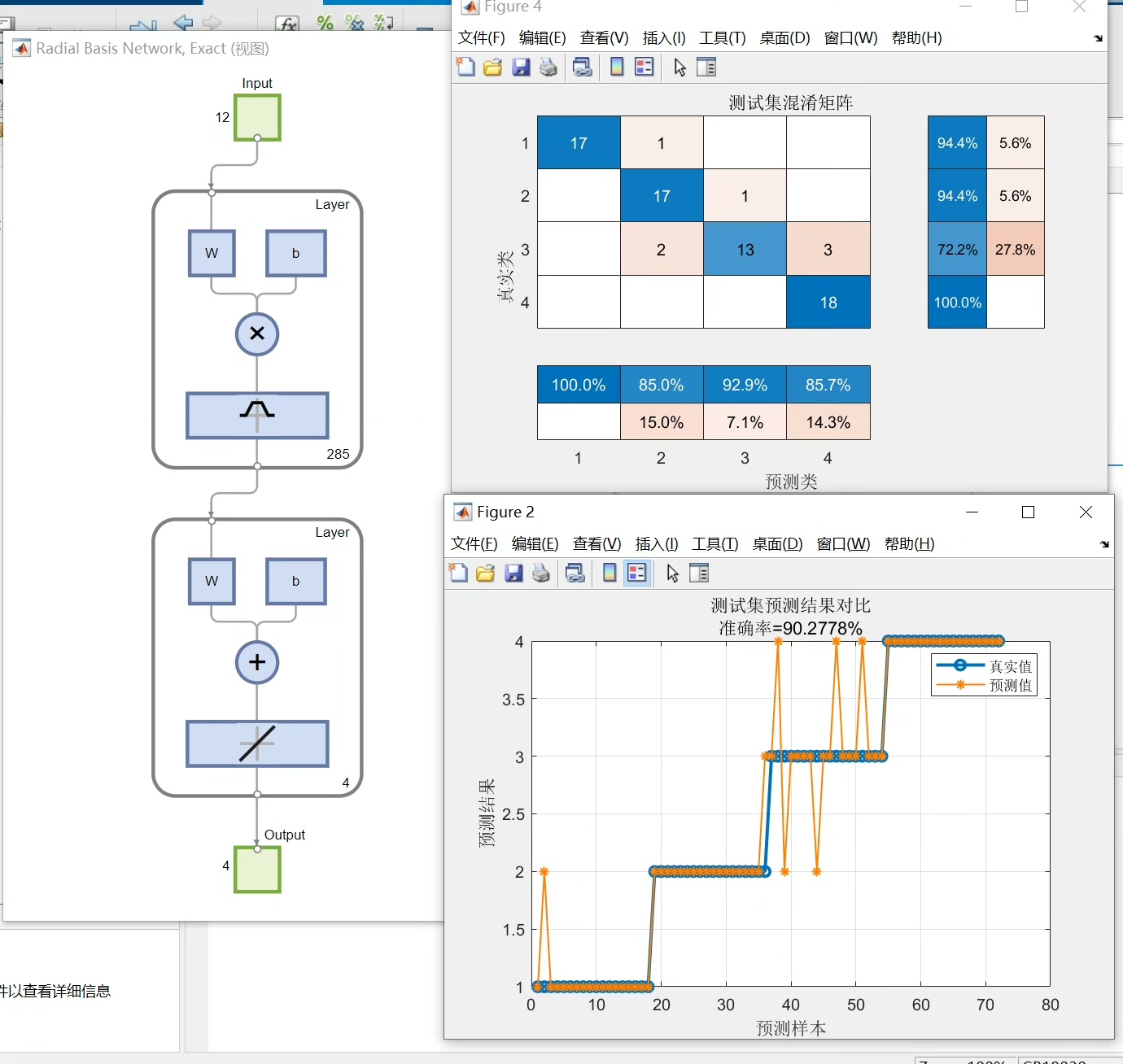1123x1064 pixels.
Task: Click 真实值 legend entry in Figure 2
Action: point(985,666)
